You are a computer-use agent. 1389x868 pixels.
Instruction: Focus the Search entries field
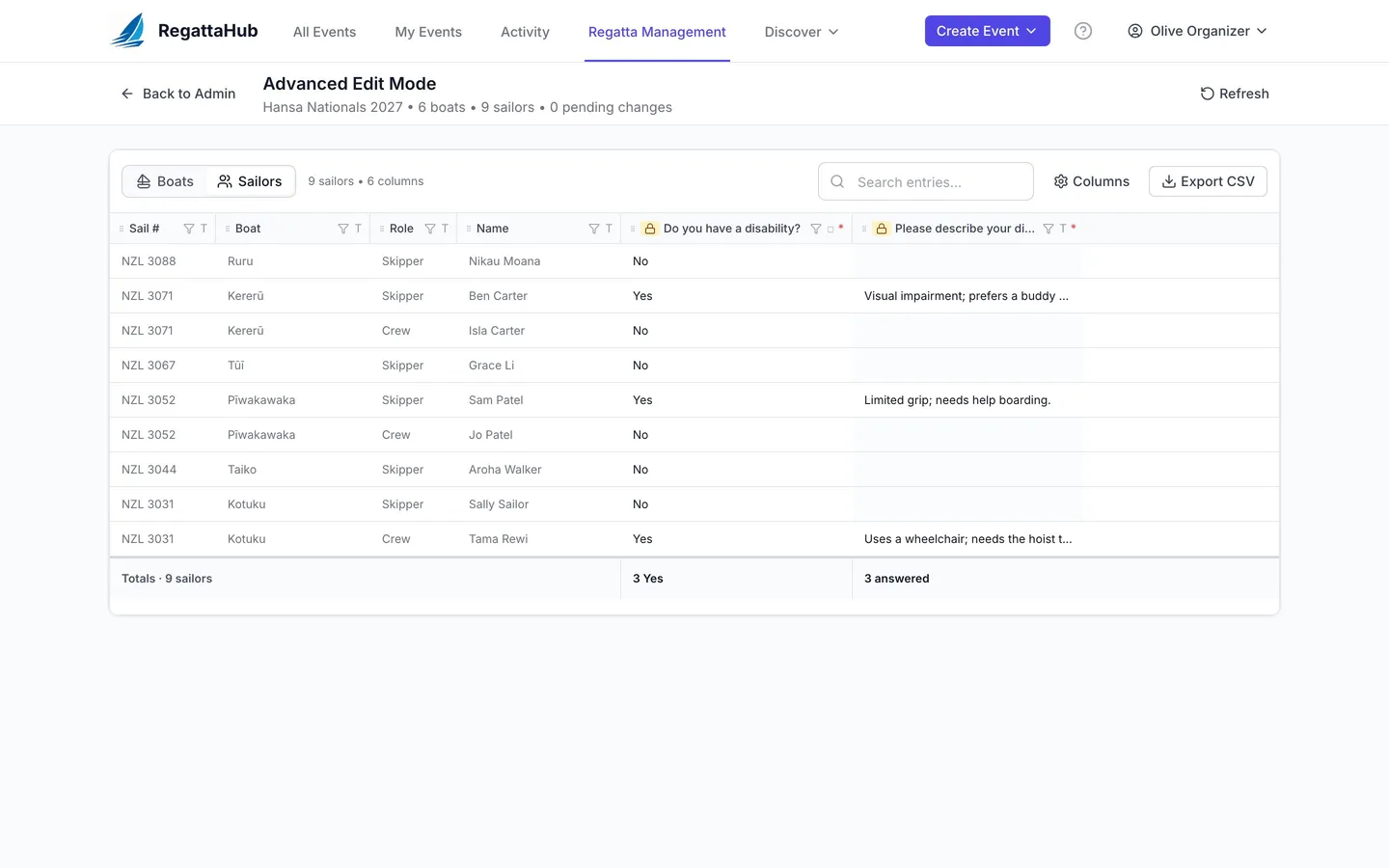[926, 181]
